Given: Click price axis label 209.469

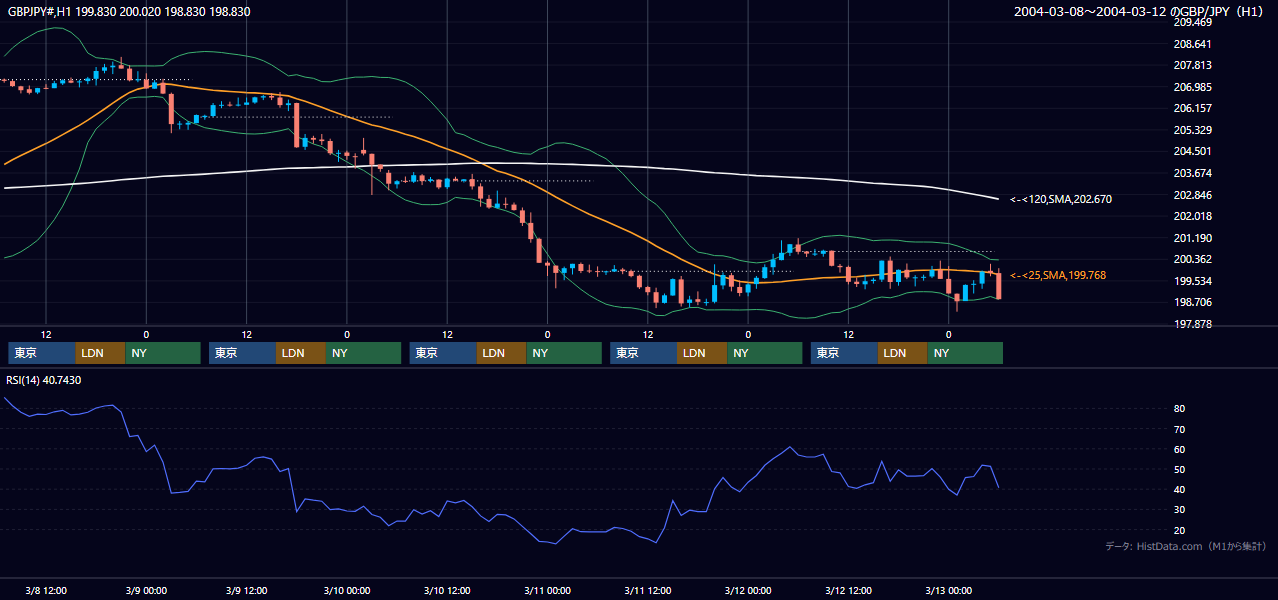Looking at the screenshot, I should [x=1192, y=22].
